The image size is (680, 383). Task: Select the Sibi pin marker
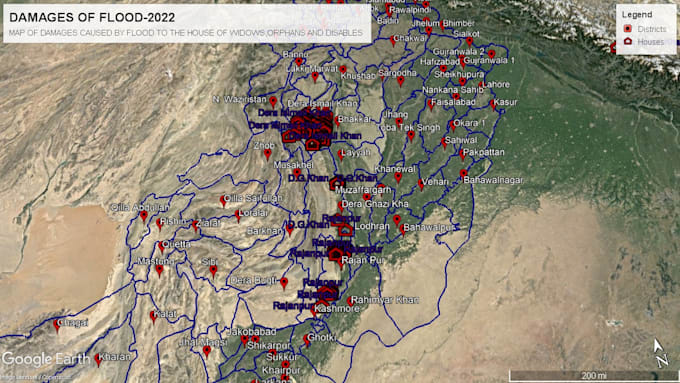point(213,271)
